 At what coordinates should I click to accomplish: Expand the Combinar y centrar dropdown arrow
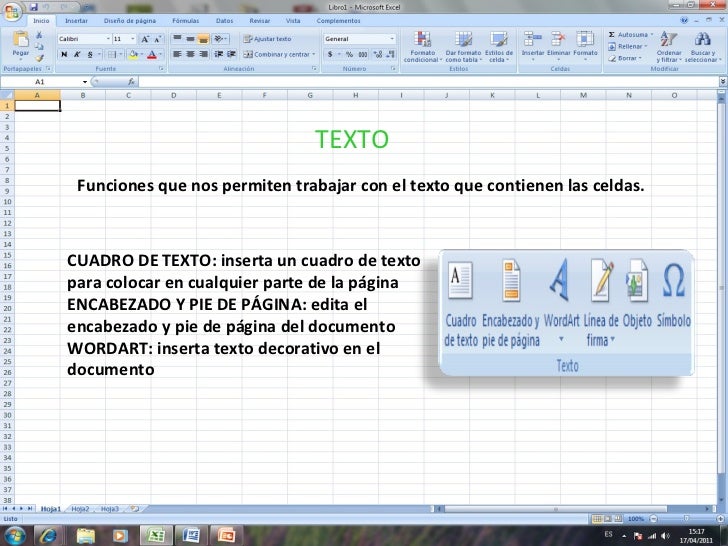point(313,54)
